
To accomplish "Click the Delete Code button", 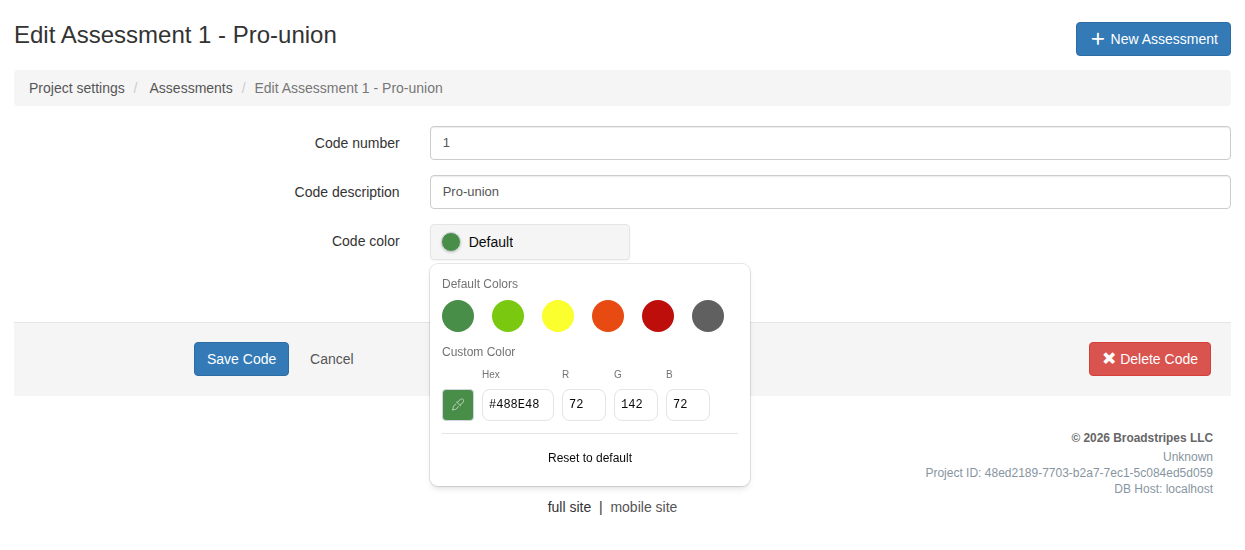I will click(x=1150, y=359).
